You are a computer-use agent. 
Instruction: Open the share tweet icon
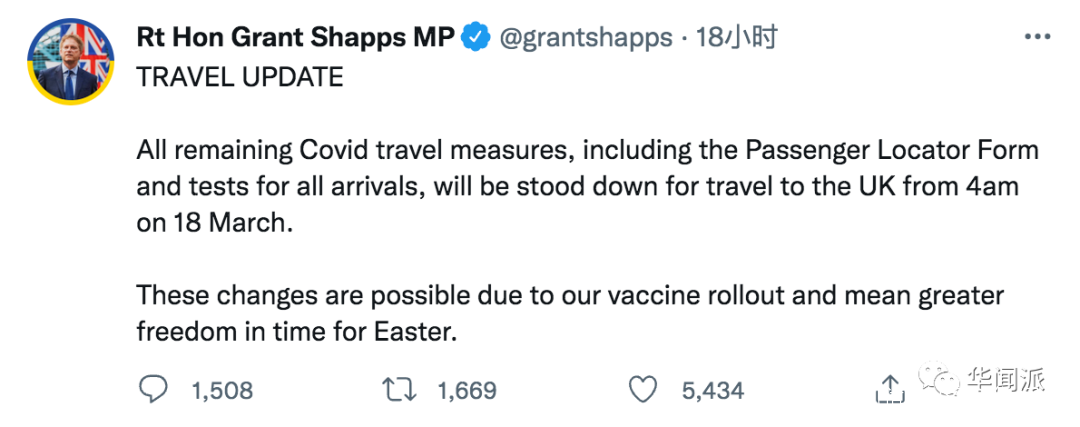point(889,389)
